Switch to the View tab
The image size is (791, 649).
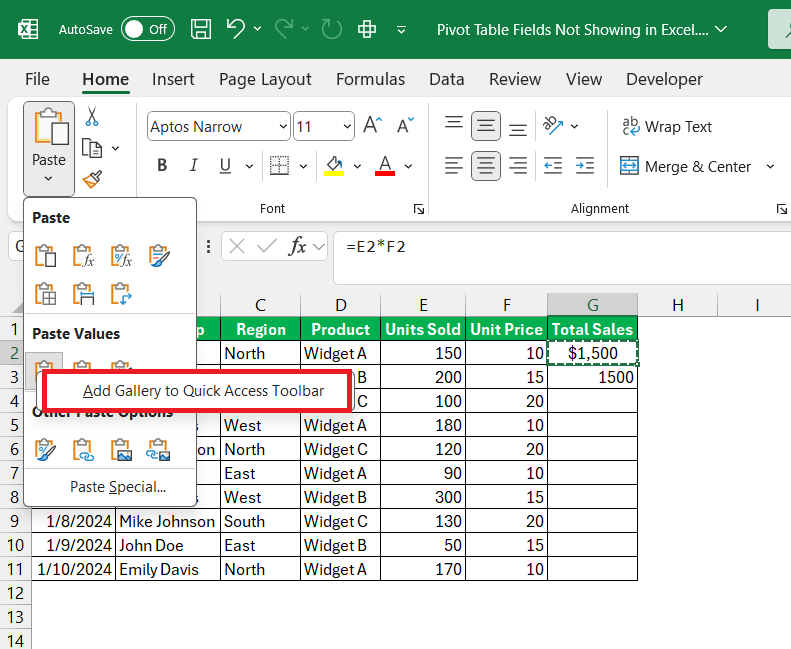pyautogui.click(x=584, y=79)
